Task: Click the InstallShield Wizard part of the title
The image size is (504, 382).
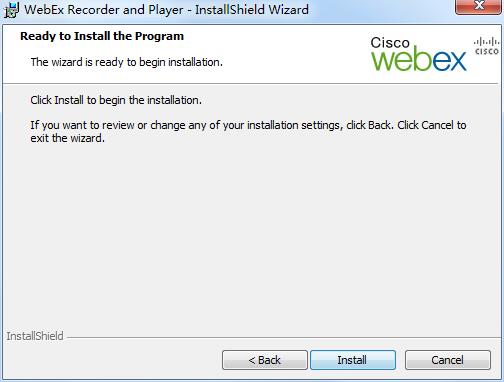Action: pyautogui.click(x=252, y=10)
